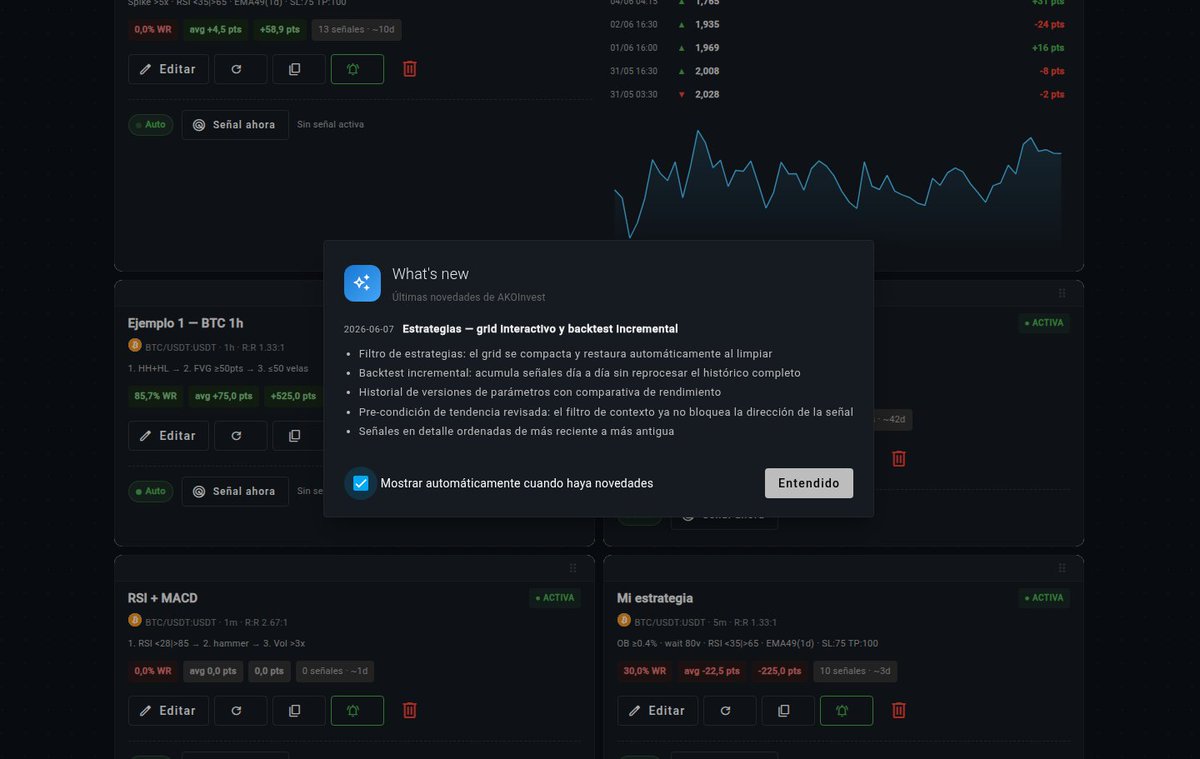
Task: Select the signal row 31/05 16:30
Action: 837,71
